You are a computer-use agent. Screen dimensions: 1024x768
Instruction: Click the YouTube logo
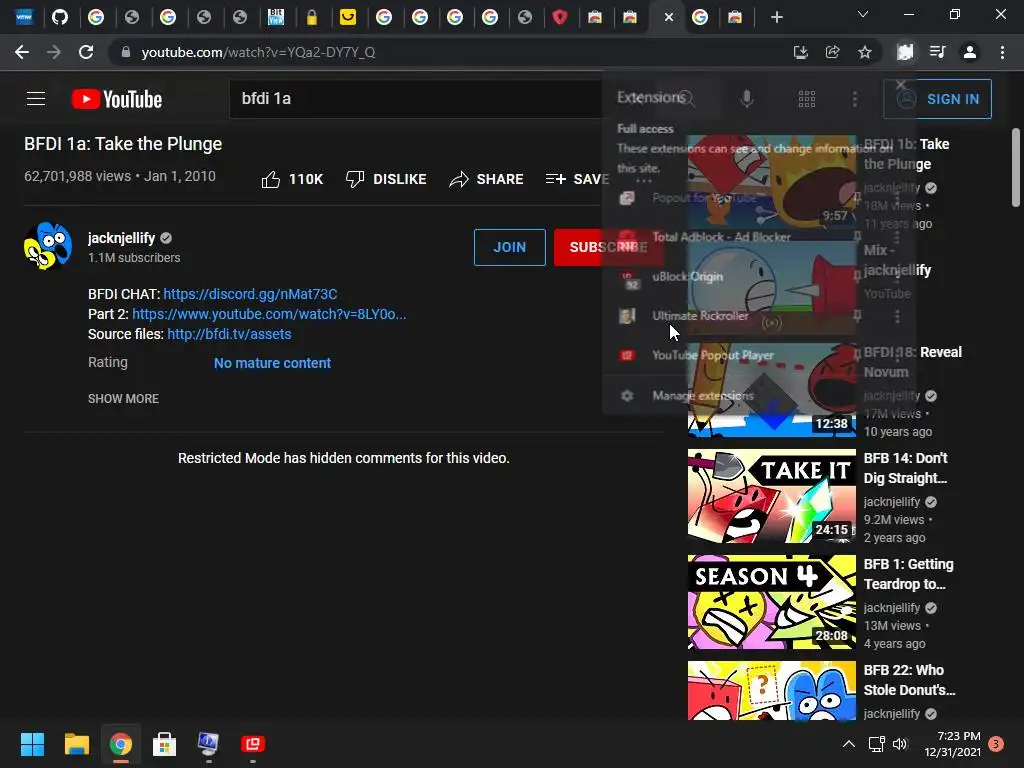(117, 99)
